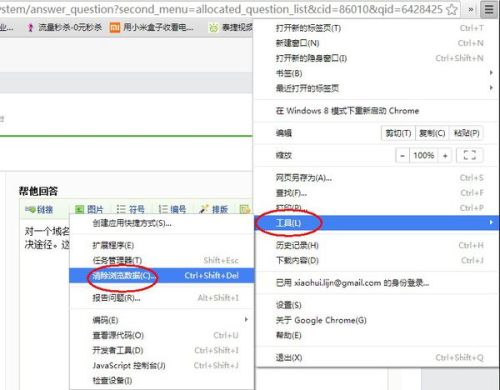Relaunch Chrome in Windows 8 mode
500x390 pixels.
pyautogui.click(x=377, y=111)
